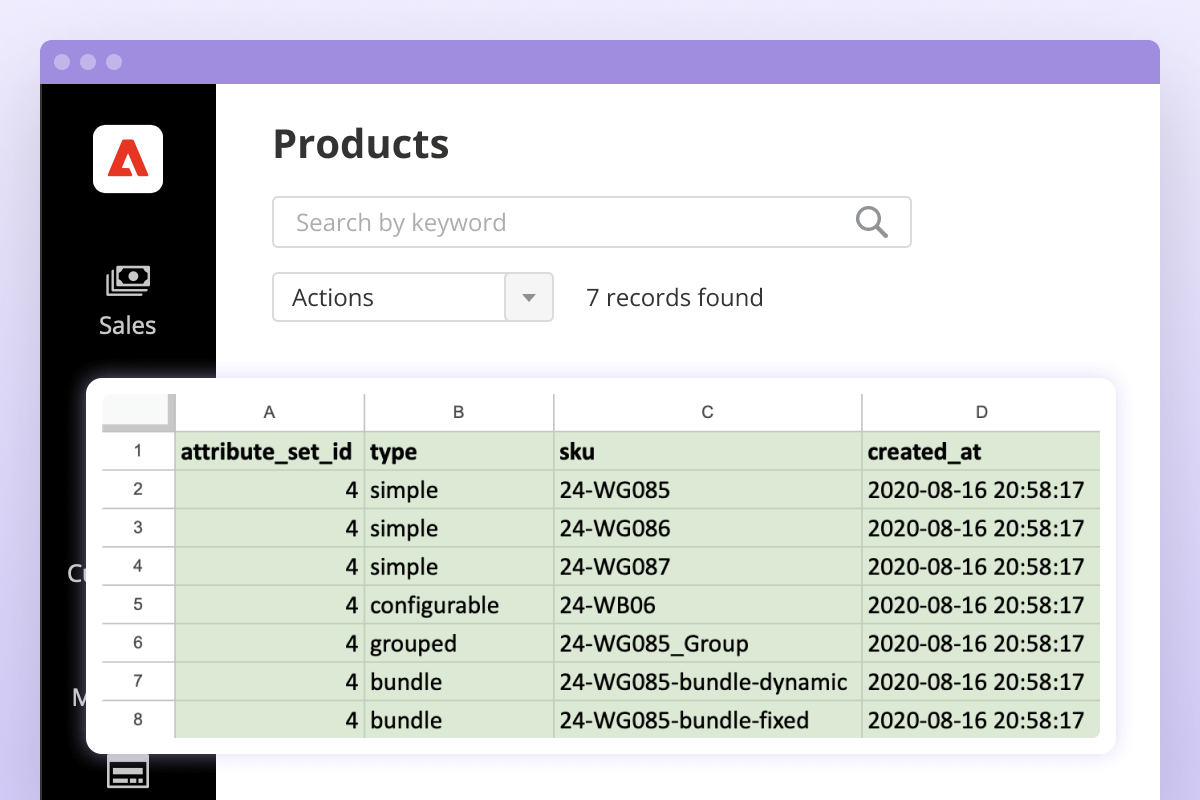Click the 7 records found label

tap(675, 297)
